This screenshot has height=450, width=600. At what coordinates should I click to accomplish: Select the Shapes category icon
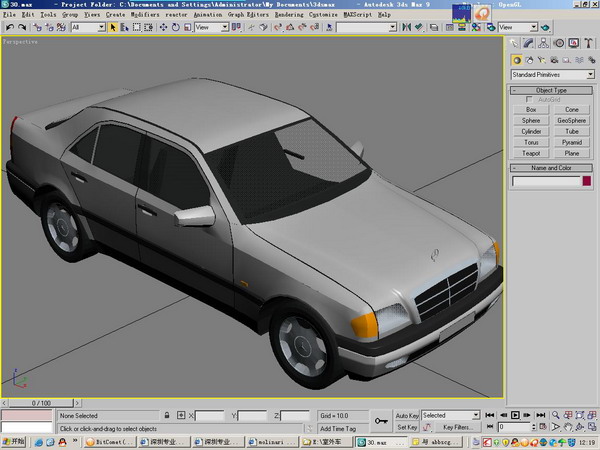[x=529, y=60]
